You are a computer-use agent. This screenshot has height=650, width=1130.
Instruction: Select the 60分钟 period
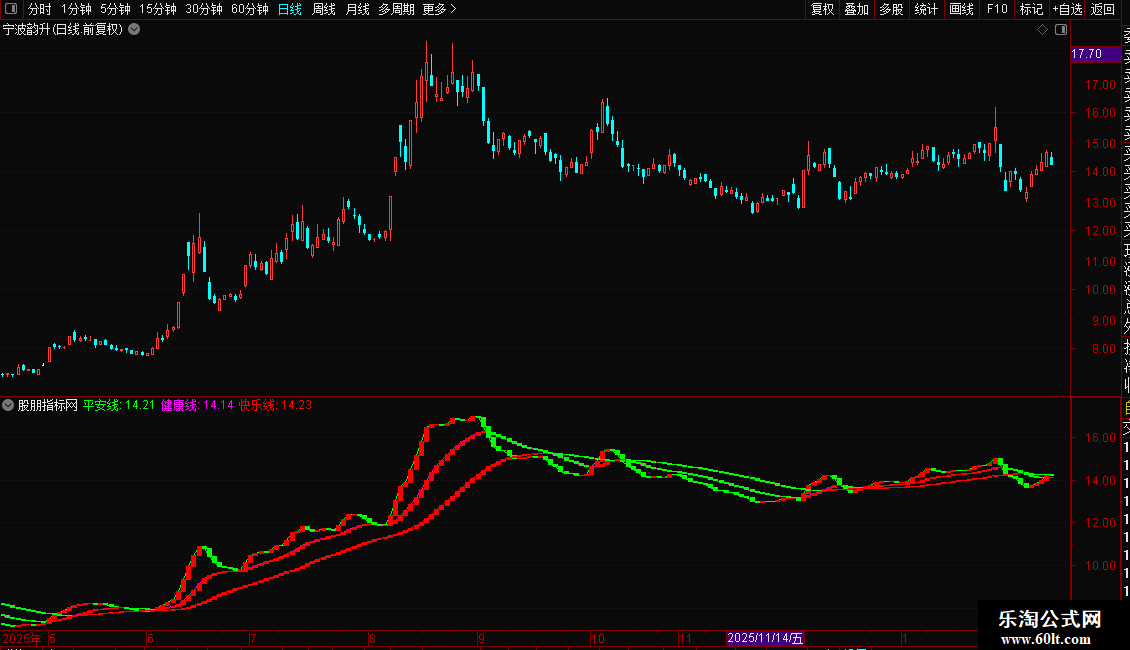tap(249, 9)
